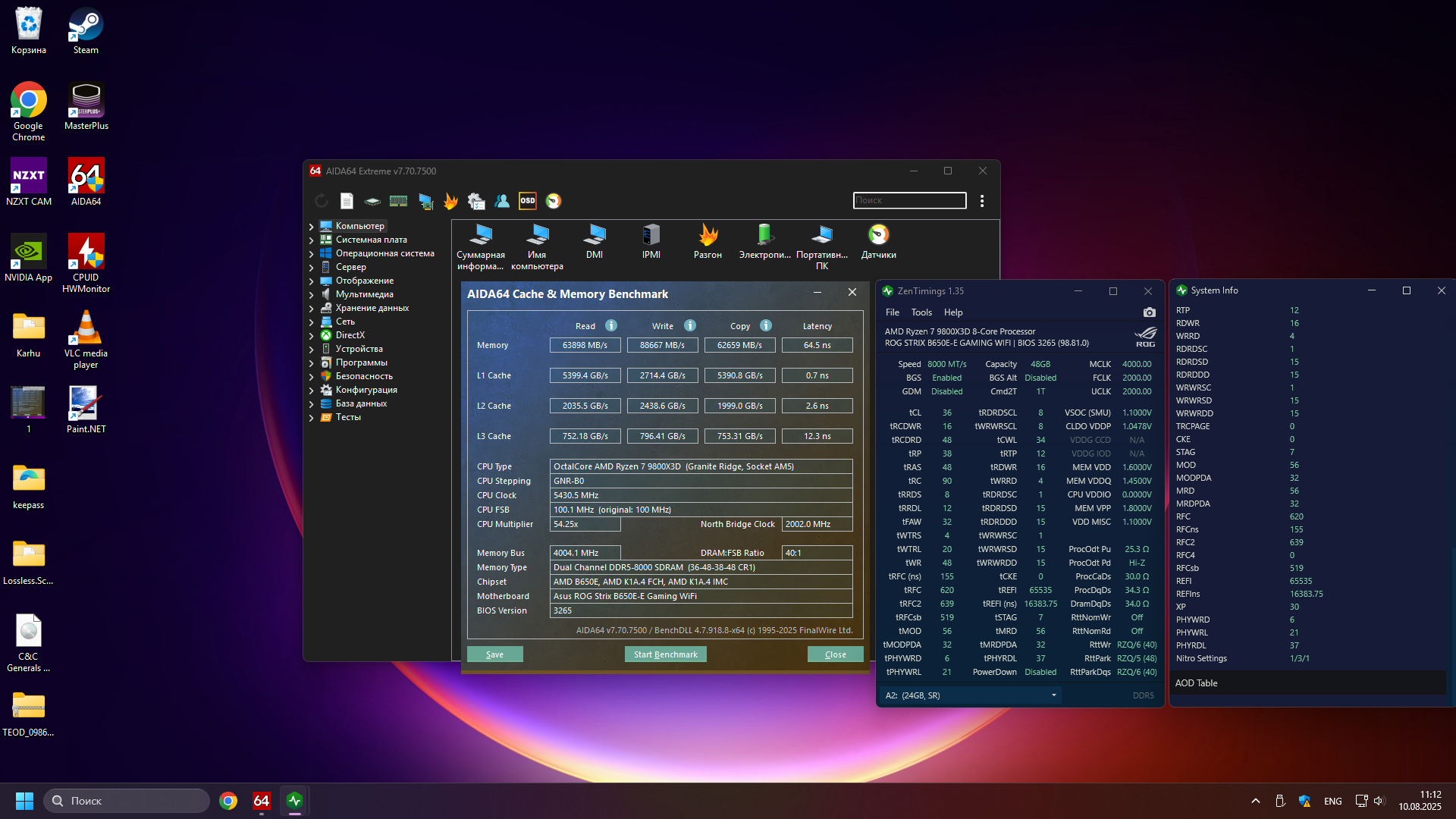
Task: Select Сервер in the AIDA64 tree
Action: (350, 267)
